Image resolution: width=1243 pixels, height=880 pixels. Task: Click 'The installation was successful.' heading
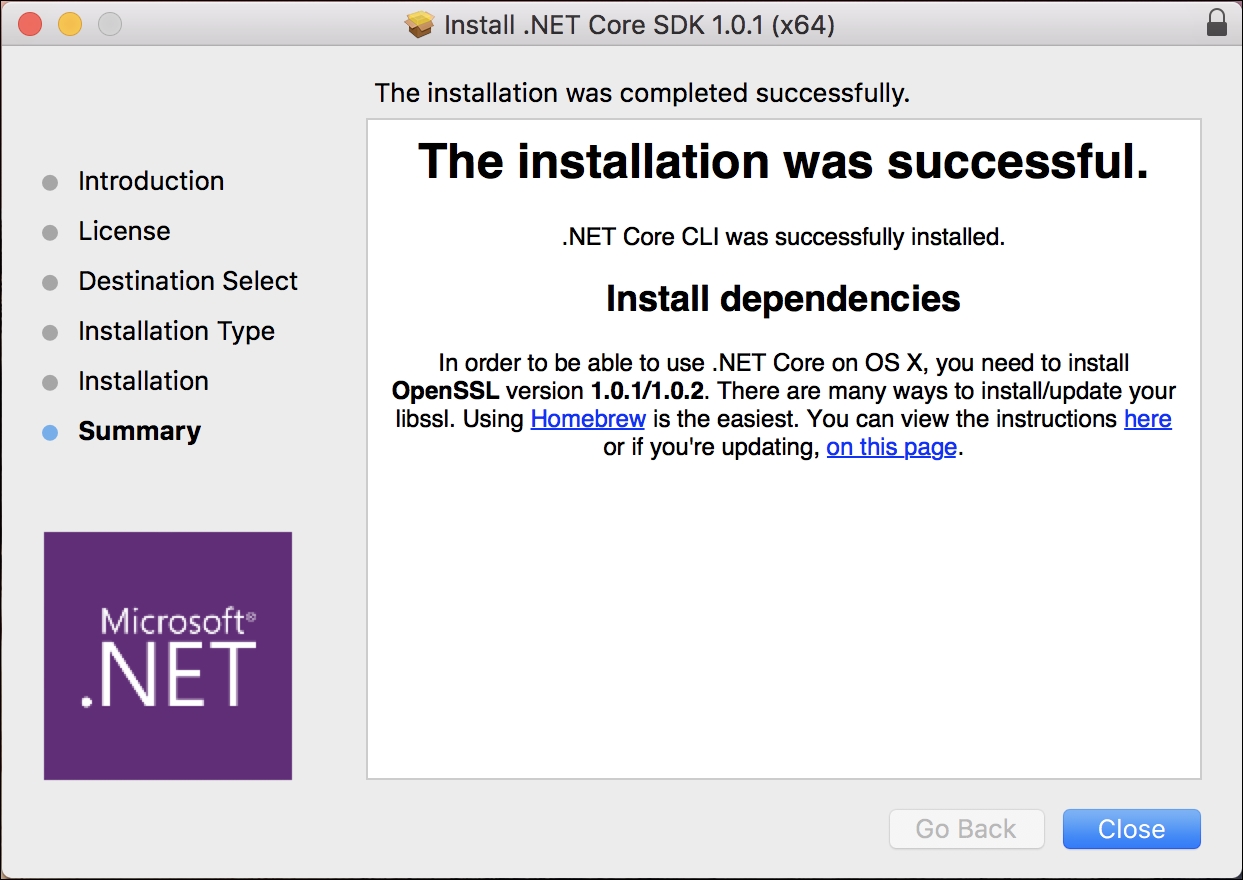click(x=783, y=161)
